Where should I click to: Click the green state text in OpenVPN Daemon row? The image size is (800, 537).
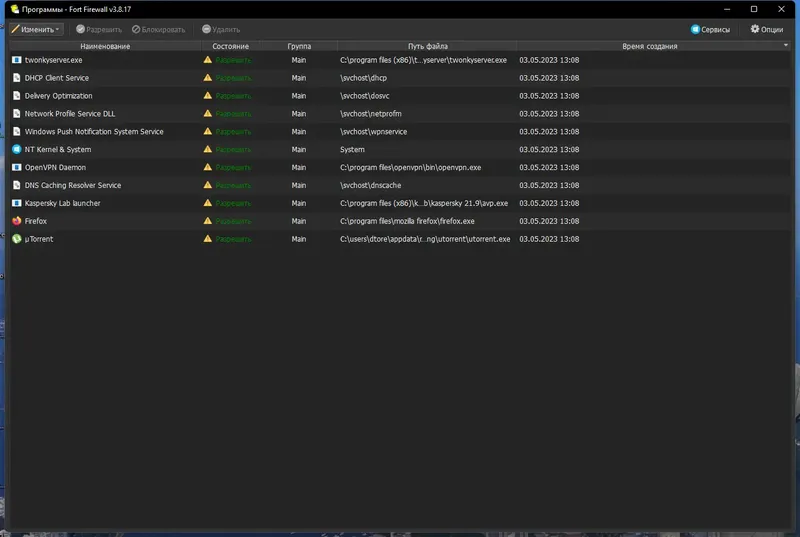[x=233, y=167]
